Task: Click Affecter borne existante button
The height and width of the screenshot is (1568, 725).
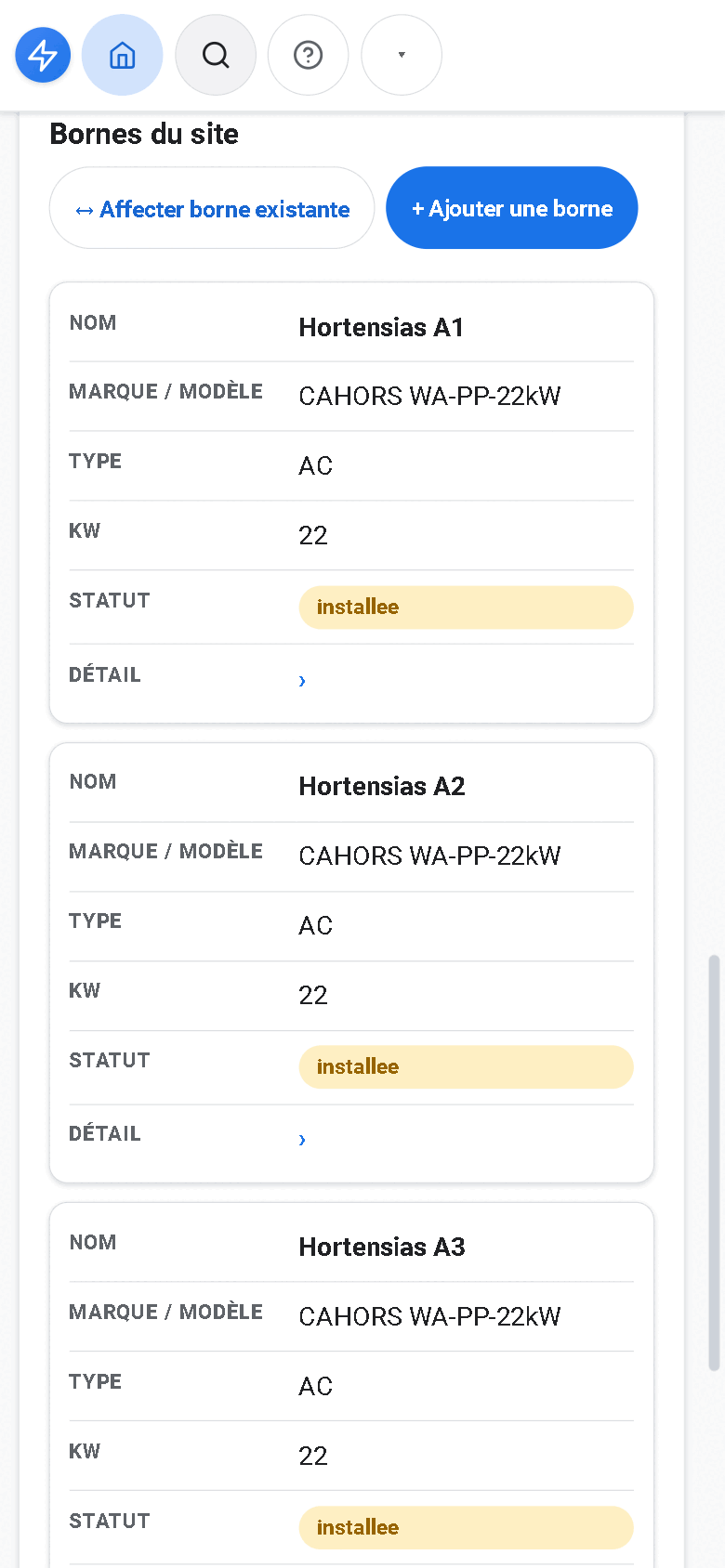Action: 212,208
